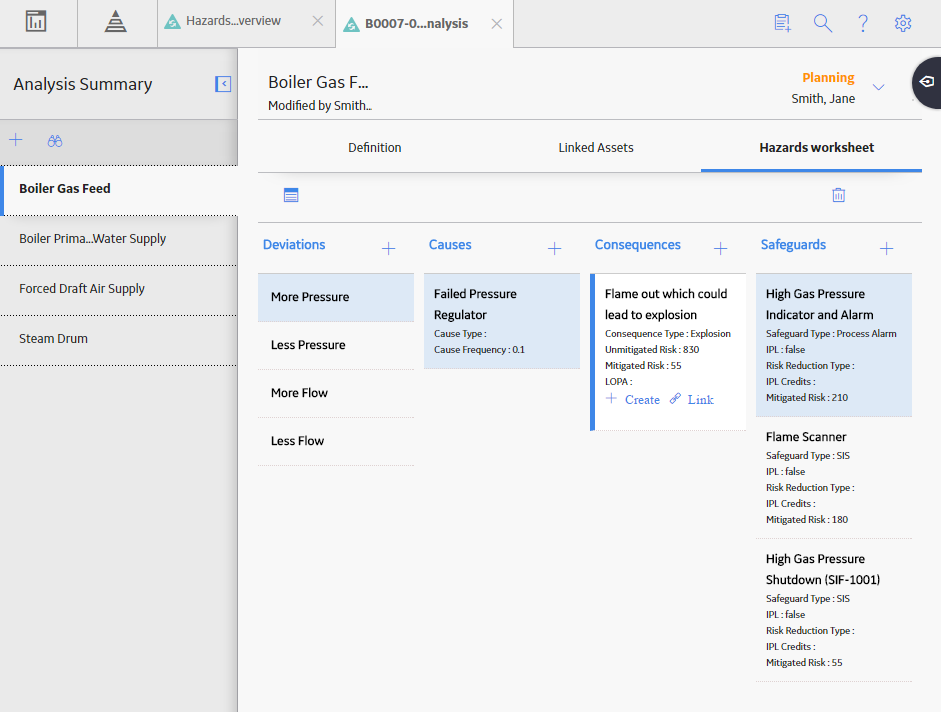Click Mitigated Risk : 180 value
This screenshot has width=941, height=712.
(807, 519)
